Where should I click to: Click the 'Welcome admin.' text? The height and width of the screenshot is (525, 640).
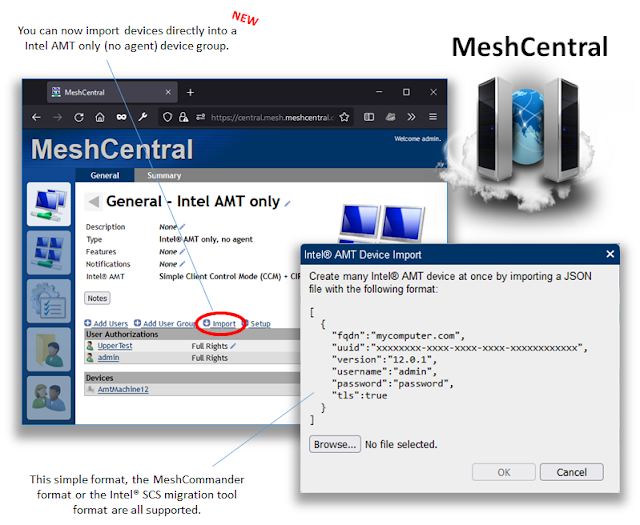[x=418, y=139]
